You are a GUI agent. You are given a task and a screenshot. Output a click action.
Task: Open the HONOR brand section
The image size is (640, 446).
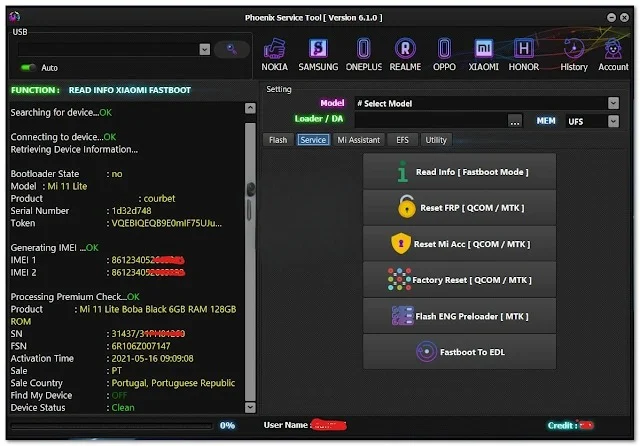pyautogui.click(x=524, y=55)
